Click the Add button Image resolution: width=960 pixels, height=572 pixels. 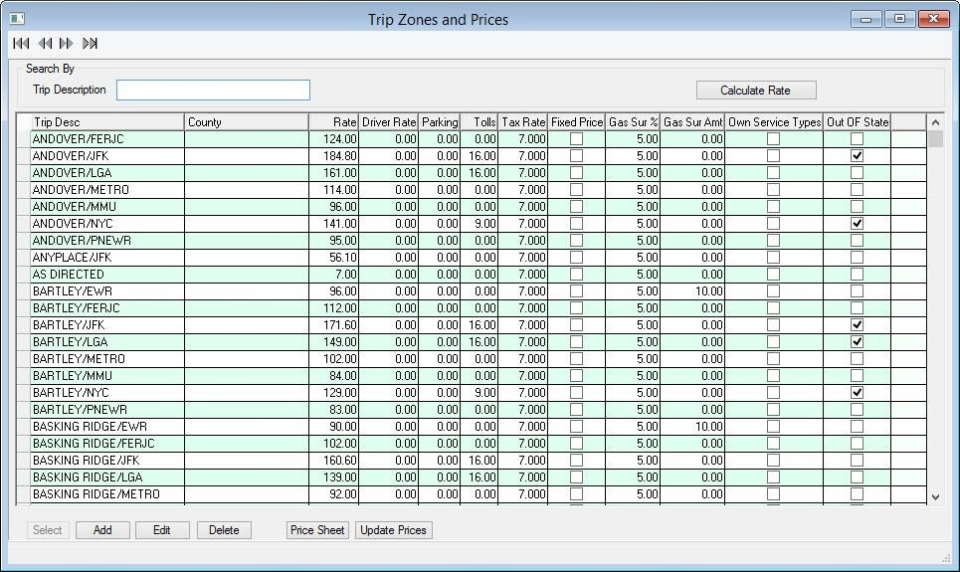tap(102, 530)
